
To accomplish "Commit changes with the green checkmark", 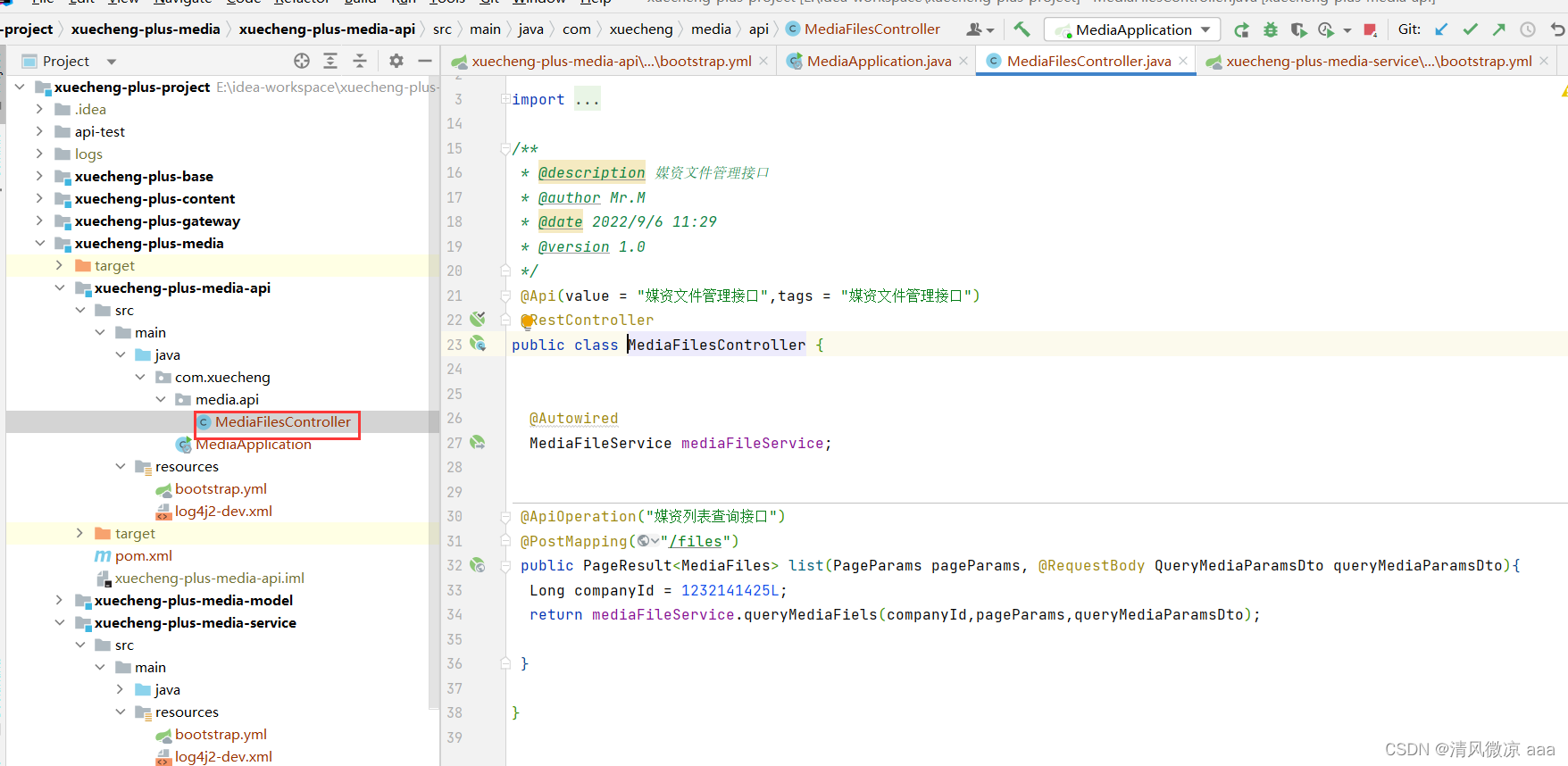I will point(1470,29).
